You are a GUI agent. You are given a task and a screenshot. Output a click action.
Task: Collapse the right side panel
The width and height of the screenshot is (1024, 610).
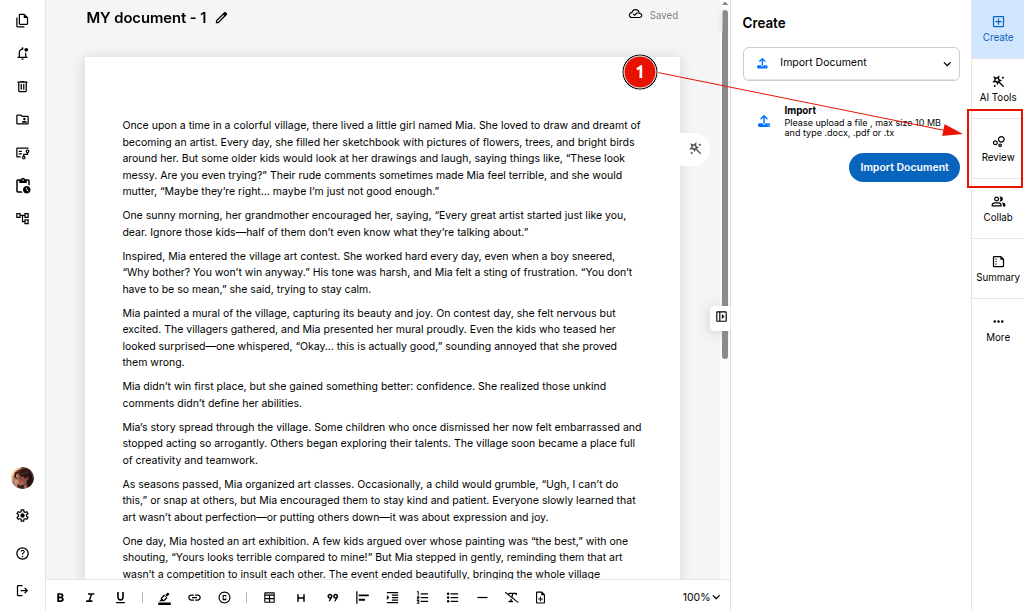tap(721, 317)
